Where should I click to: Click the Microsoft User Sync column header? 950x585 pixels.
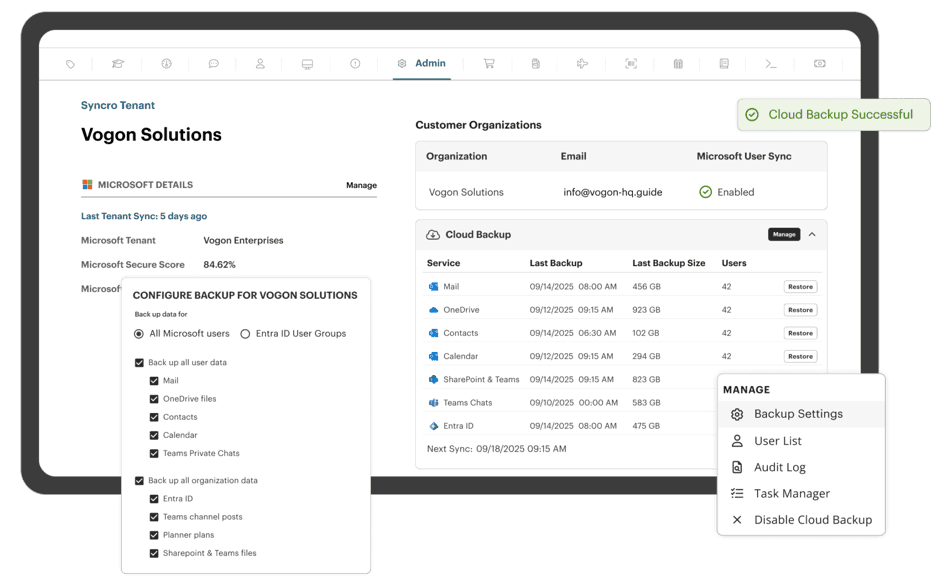click(744, 156)
